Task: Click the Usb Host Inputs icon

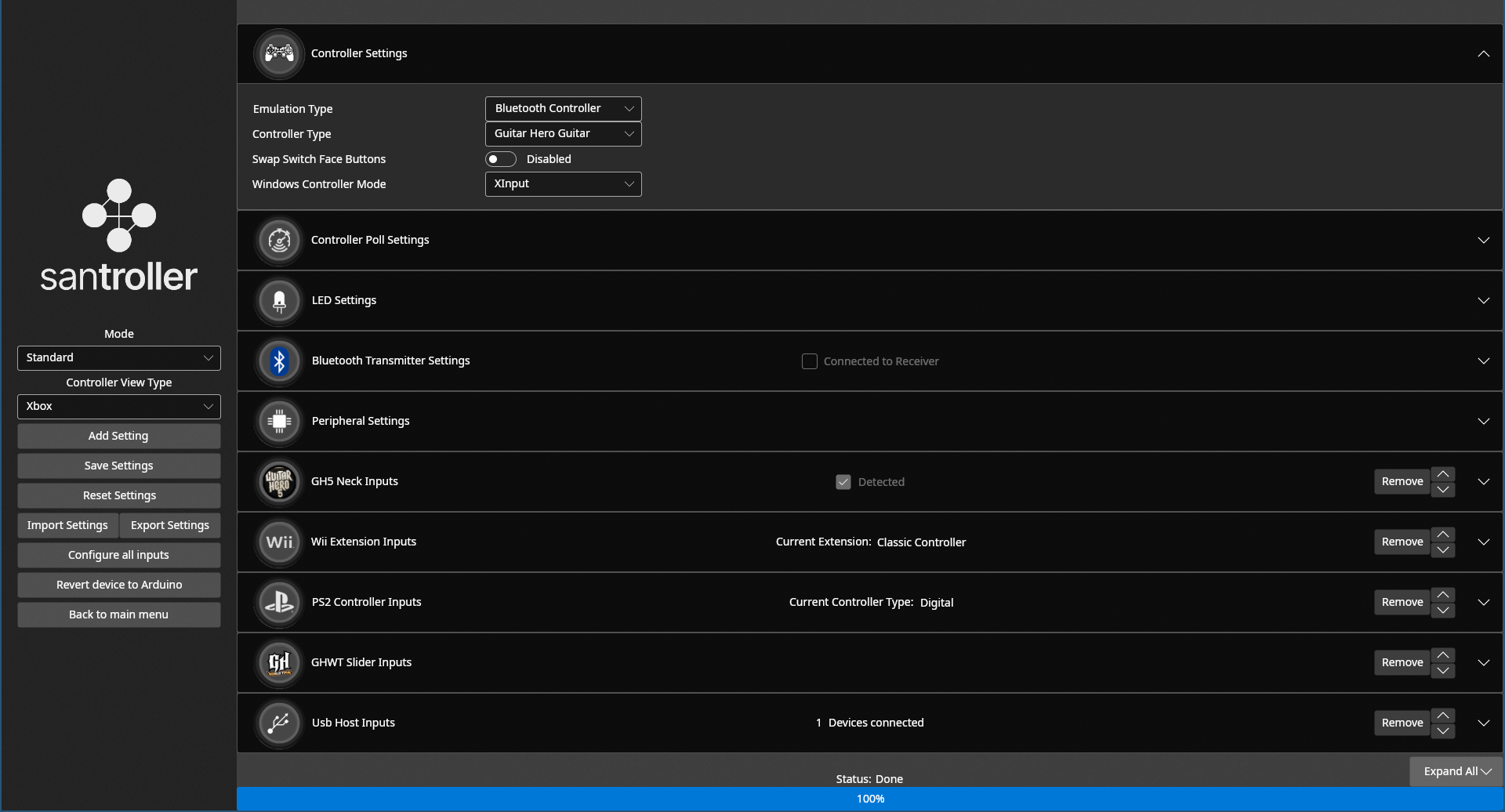Action: pyautogui.click(x=279, y=723)
